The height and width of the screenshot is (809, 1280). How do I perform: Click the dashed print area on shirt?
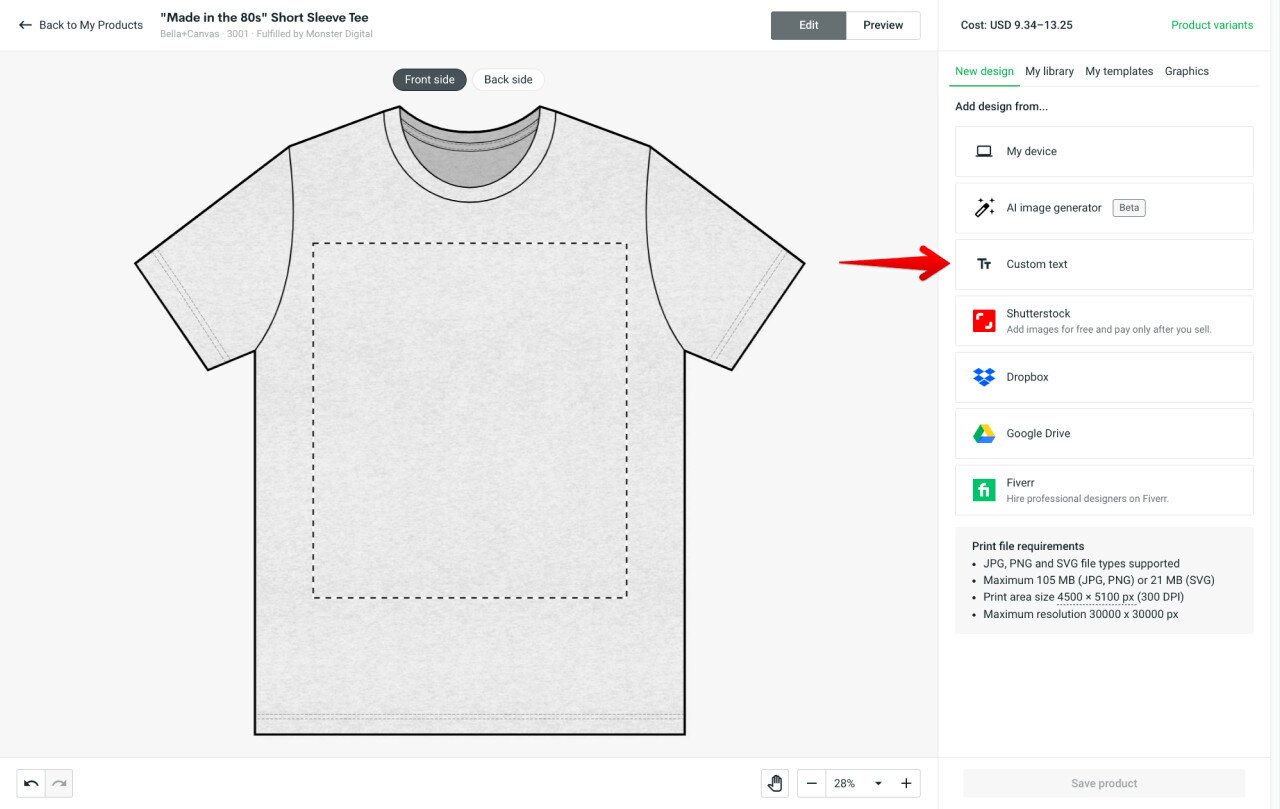point(470,420)
